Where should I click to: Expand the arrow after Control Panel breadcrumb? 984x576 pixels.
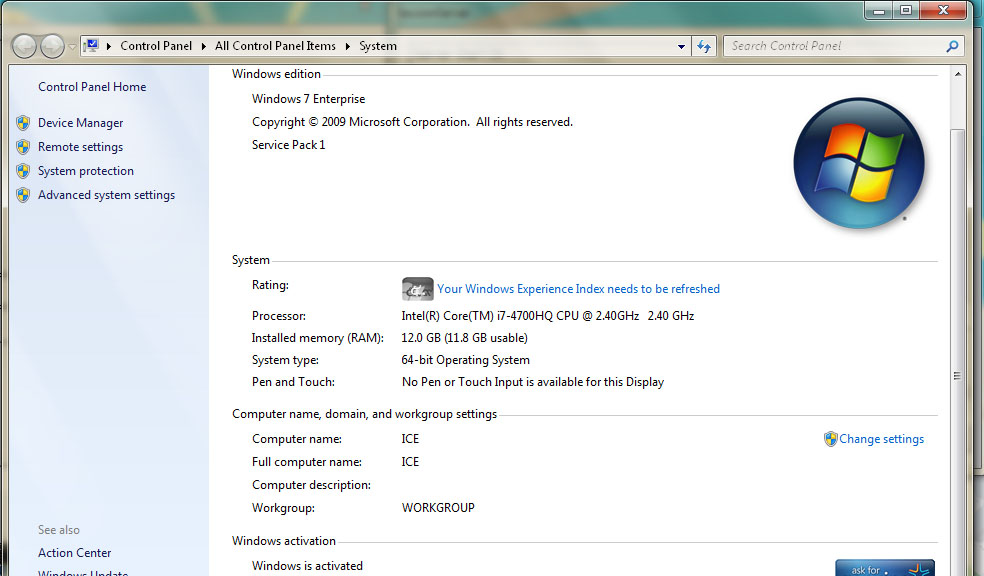coord(203,46)
